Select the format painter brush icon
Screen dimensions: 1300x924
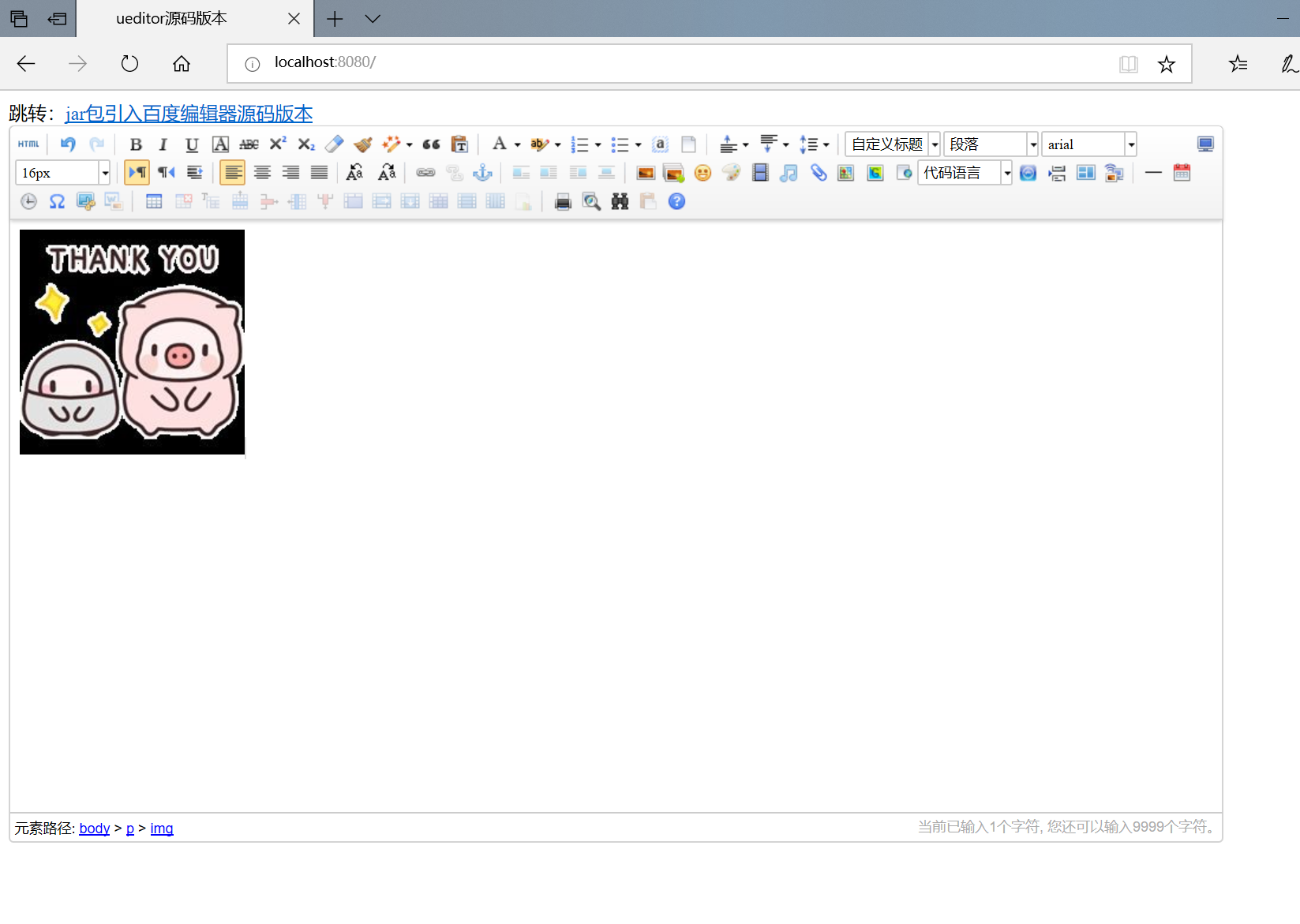click(363, 144)
